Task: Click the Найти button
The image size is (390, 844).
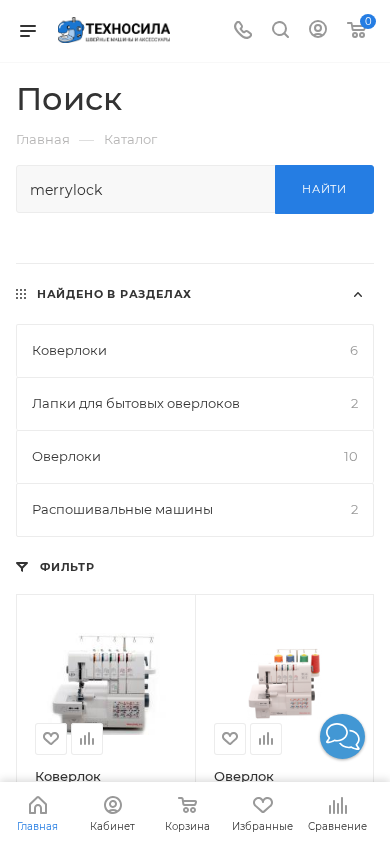Action: (x=324, y=189)
